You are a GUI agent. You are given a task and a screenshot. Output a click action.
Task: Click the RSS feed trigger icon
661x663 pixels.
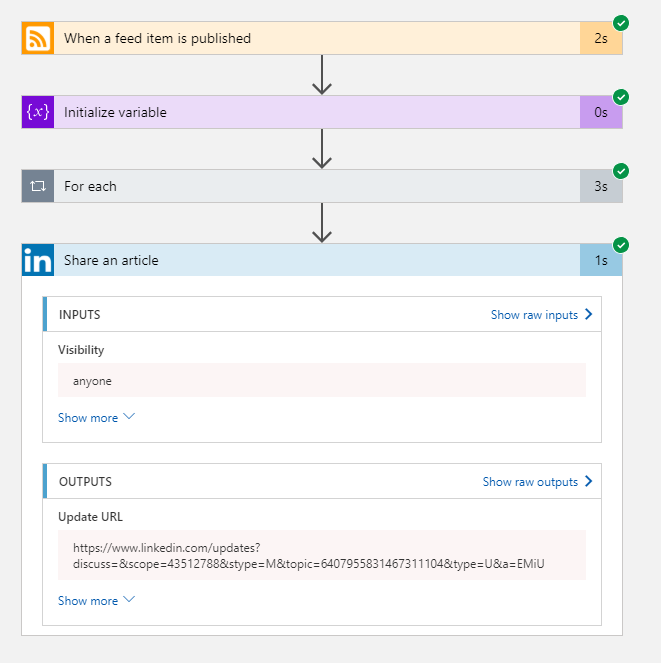tap(38, 38)
